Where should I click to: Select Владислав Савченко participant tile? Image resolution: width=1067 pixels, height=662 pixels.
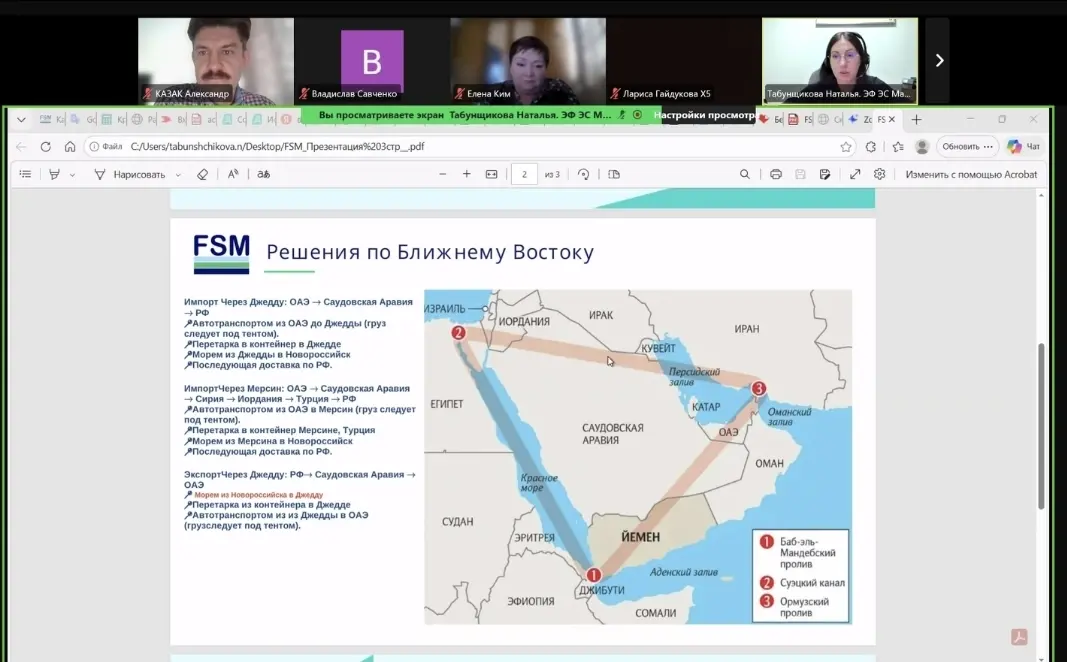point(372,61)
